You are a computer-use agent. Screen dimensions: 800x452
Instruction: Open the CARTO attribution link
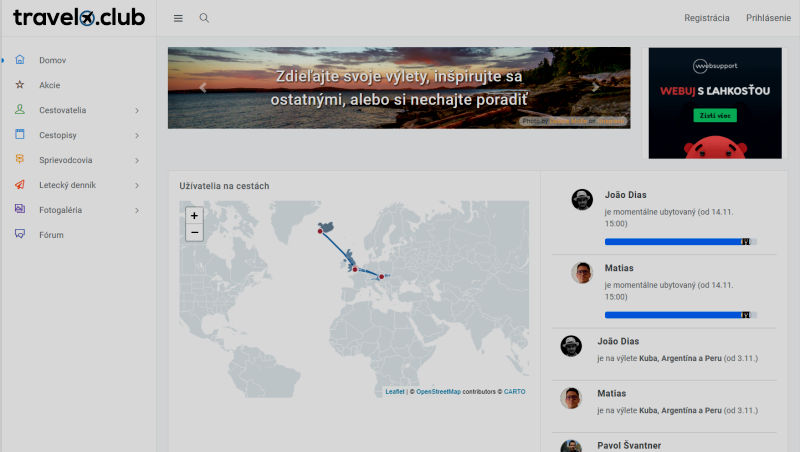point(514,392)
